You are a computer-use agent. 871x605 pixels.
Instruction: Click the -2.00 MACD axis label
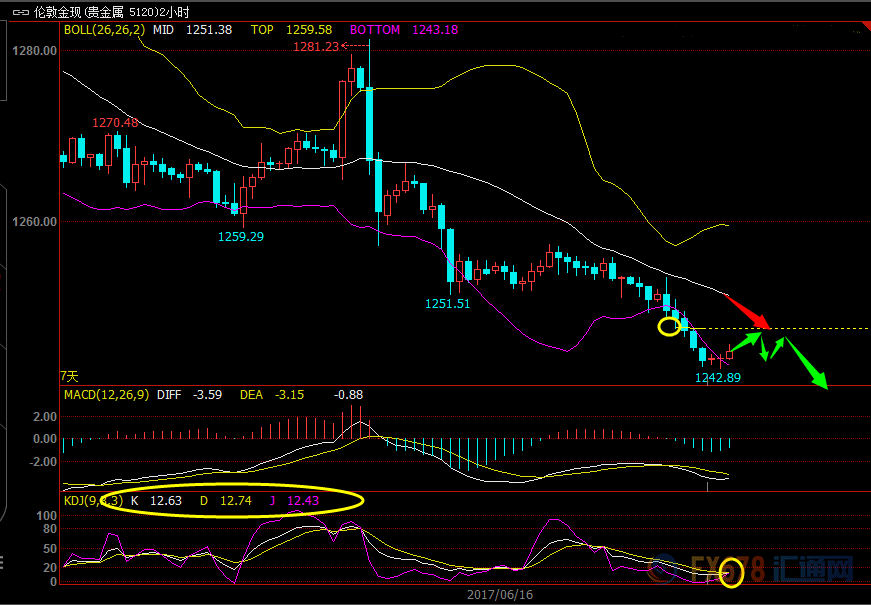pos(43,462)
